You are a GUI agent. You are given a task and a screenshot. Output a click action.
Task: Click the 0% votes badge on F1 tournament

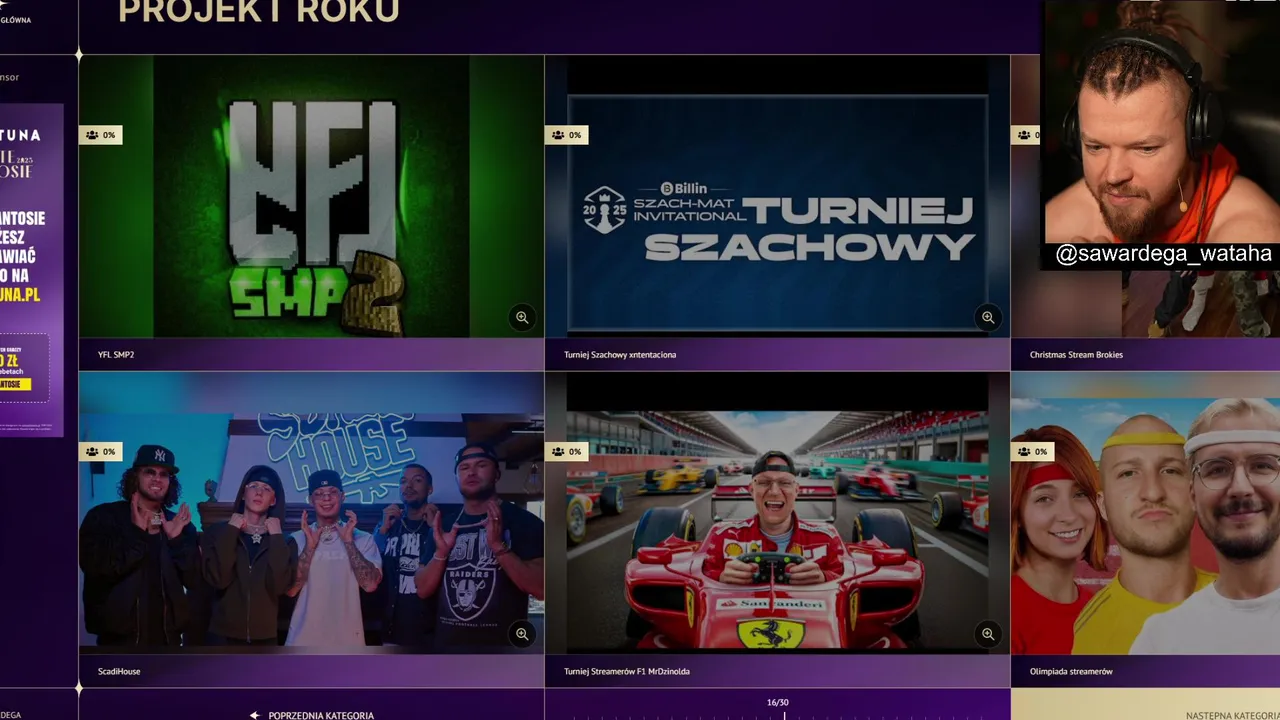(567, 452)
